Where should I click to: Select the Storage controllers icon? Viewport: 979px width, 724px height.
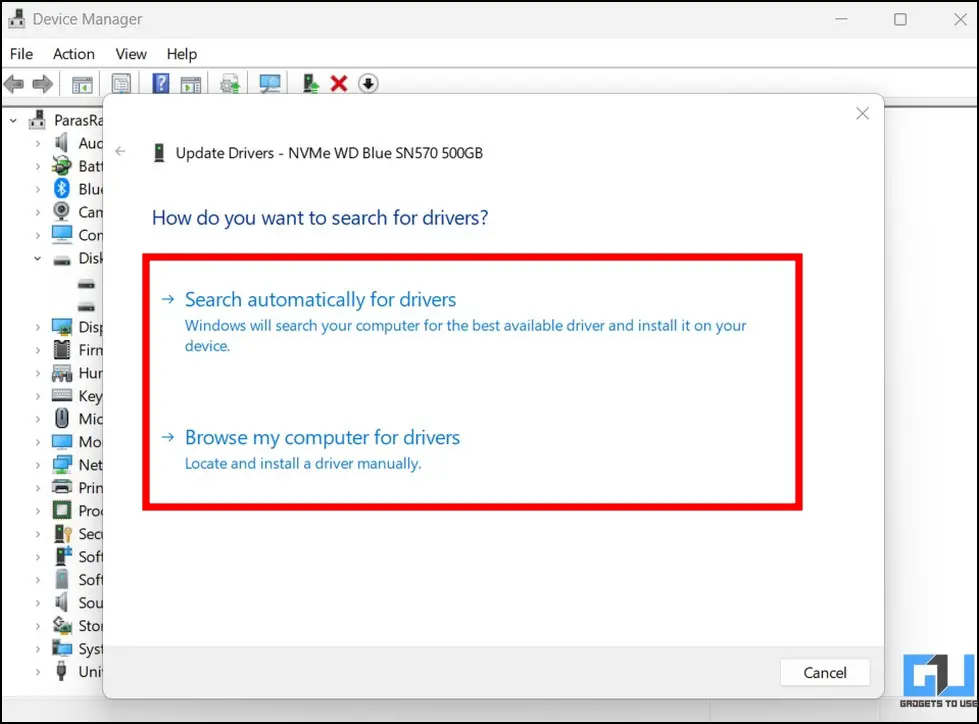62,625
